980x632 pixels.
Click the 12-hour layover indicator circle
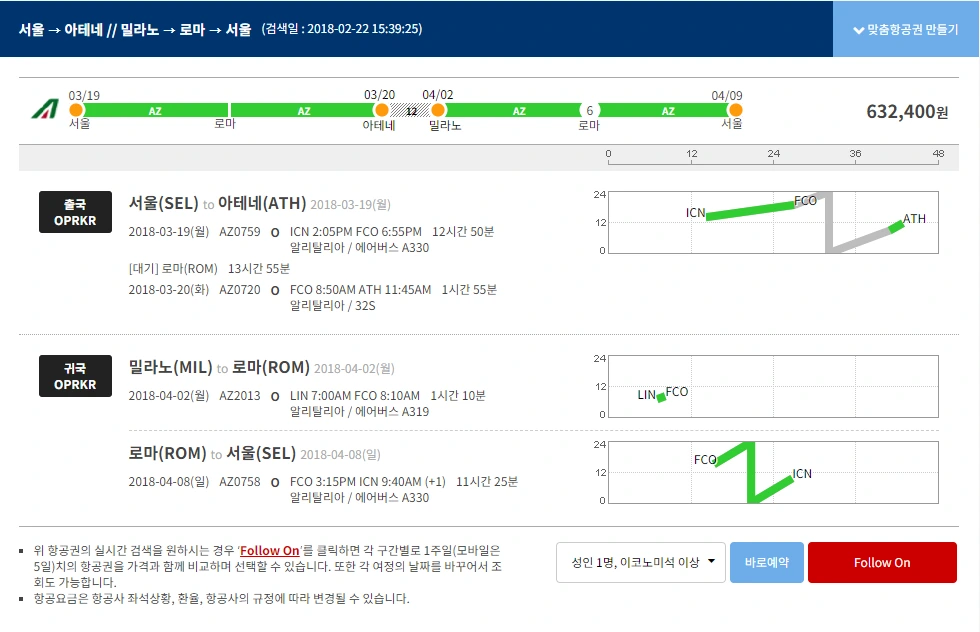412,110
